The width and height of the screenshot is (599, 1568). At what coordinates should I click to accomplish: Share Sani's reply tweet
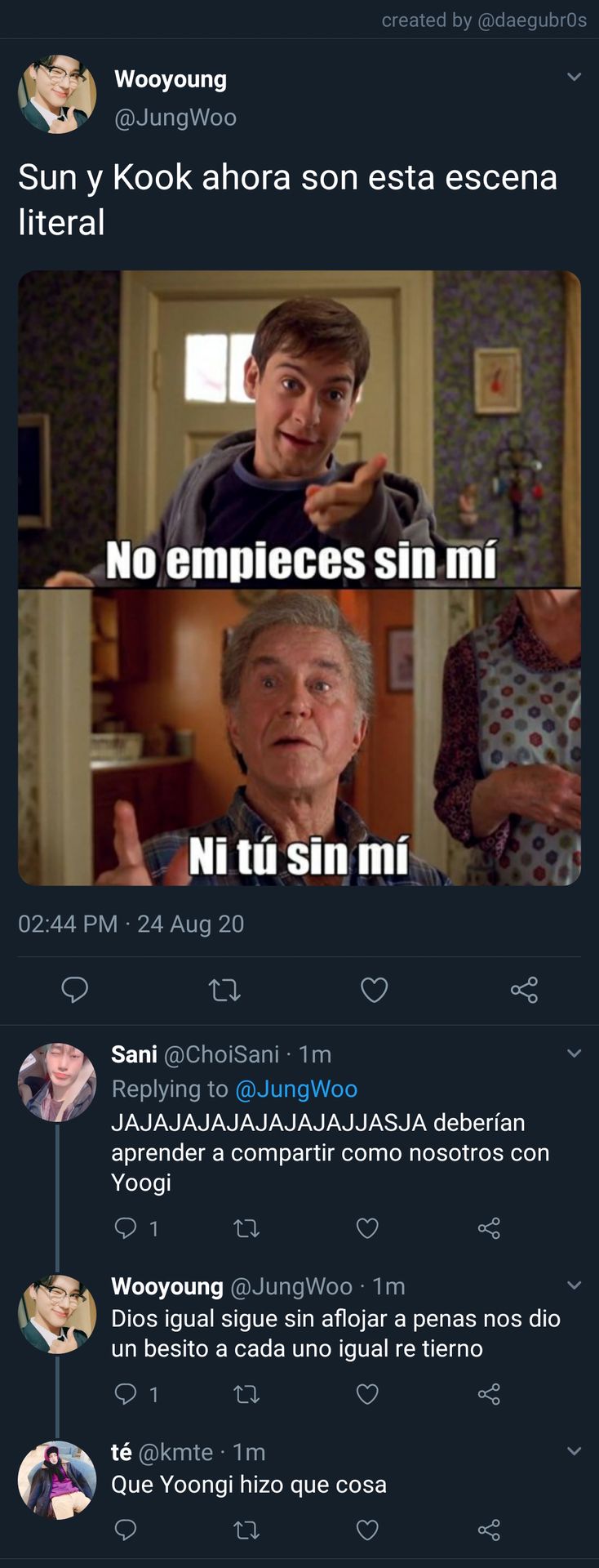pos(489,1228)
